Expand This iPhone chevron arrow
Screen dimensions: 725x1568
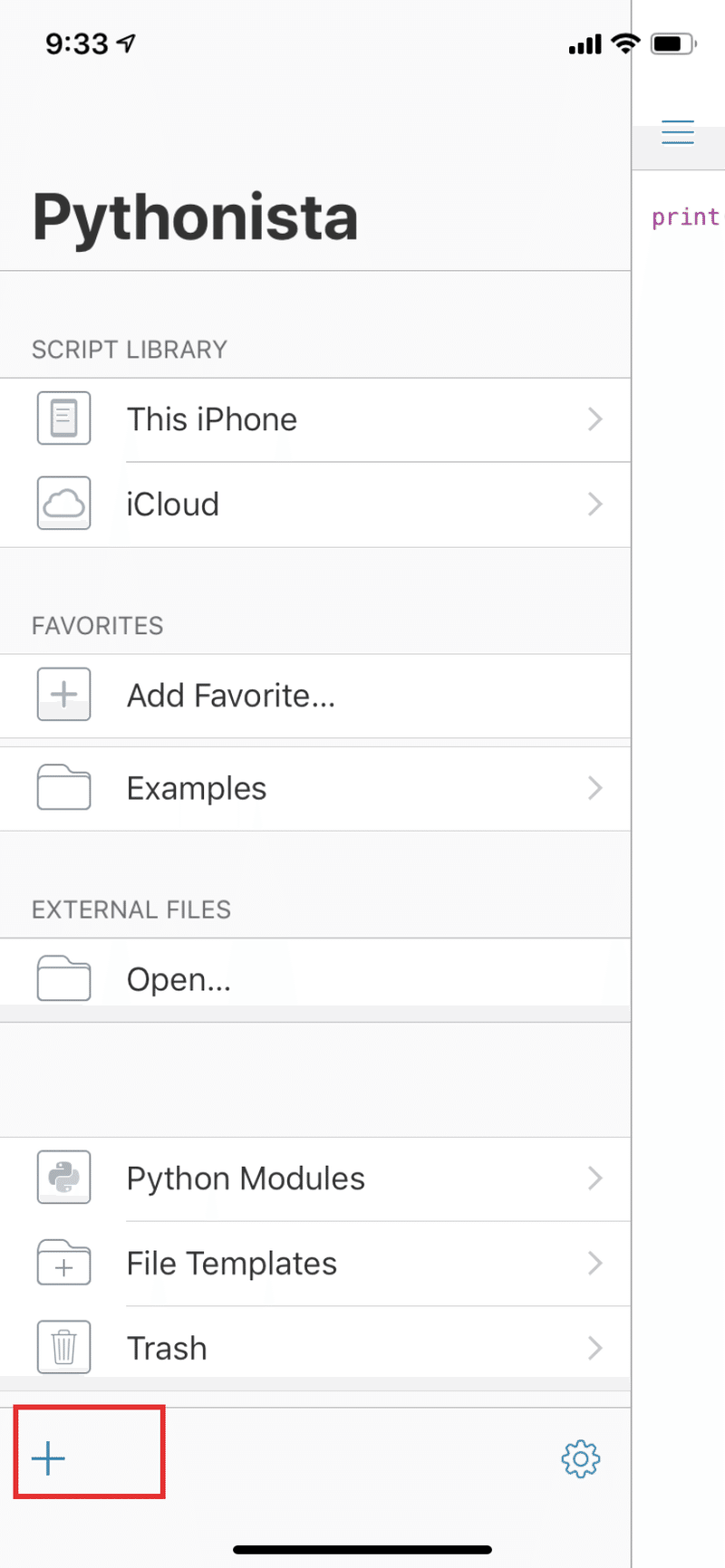pyautogui.click(x=594, y=418)
